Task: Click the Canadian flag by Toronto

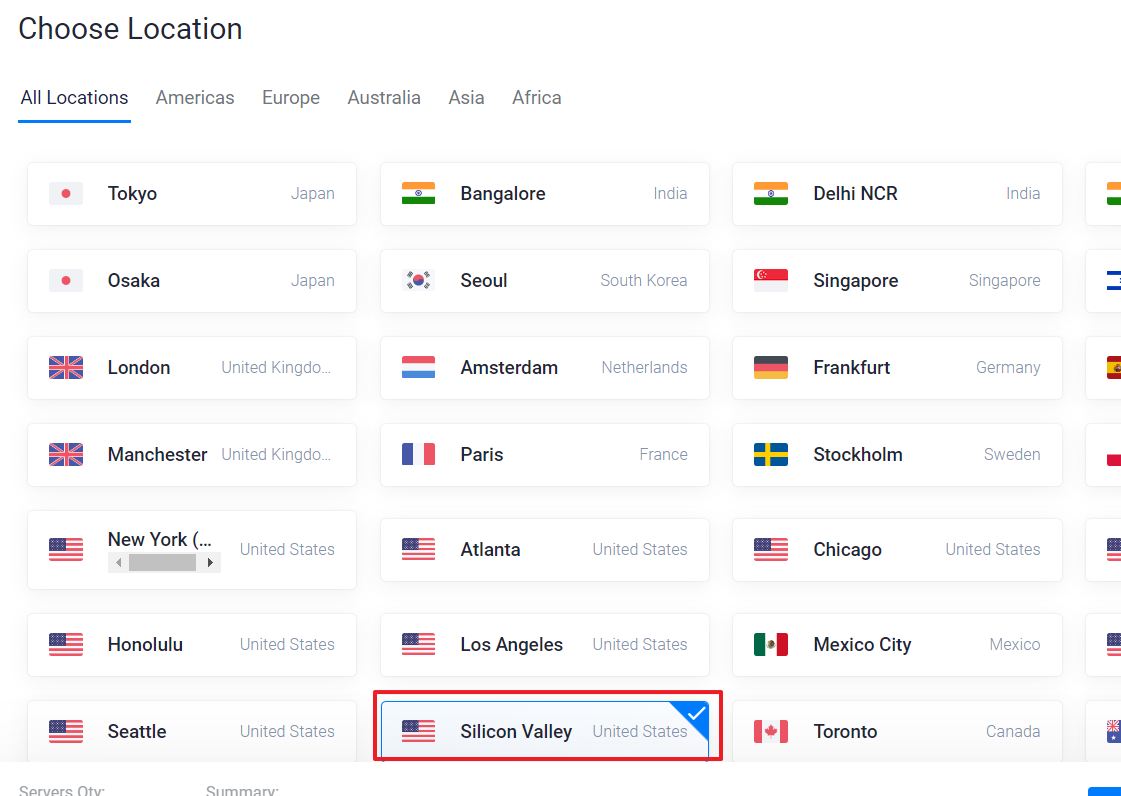Action: (x=771, y=732)
